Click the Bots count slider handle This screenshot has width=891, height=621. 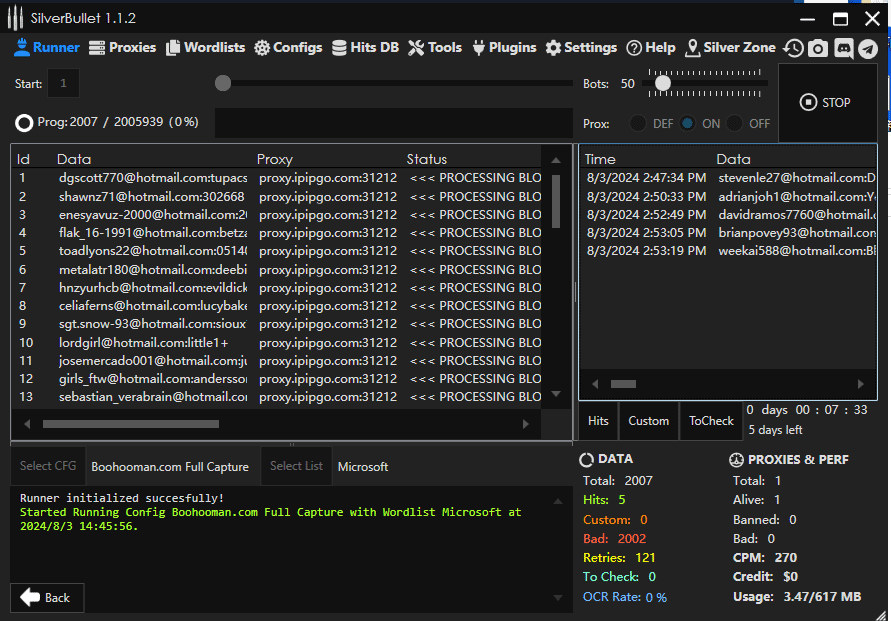point(662,84)
